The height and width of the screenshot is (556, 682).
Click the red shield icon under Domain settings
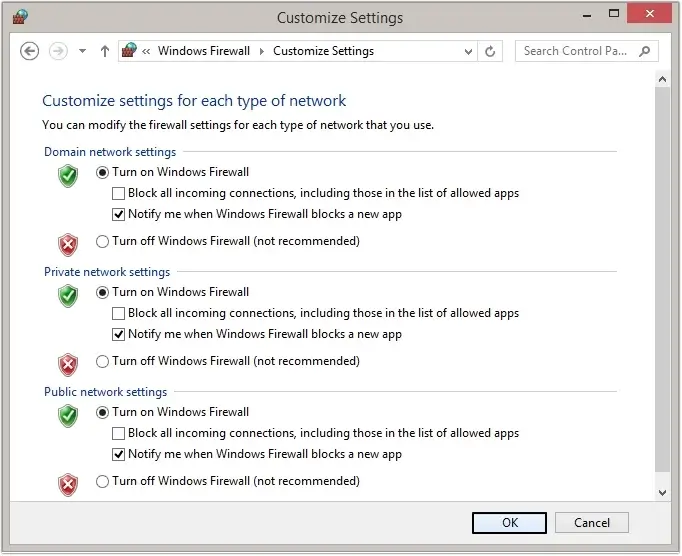[68, 245]
